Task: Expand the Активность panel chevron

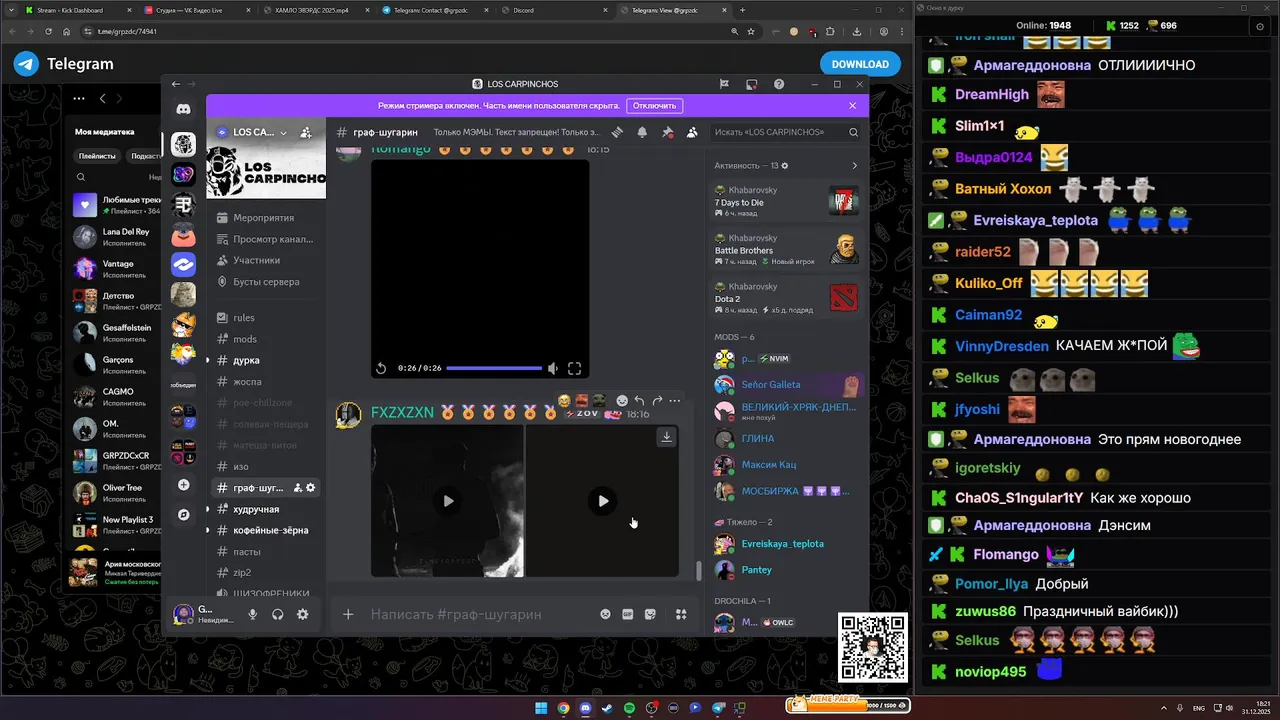Action: point(854,165)
